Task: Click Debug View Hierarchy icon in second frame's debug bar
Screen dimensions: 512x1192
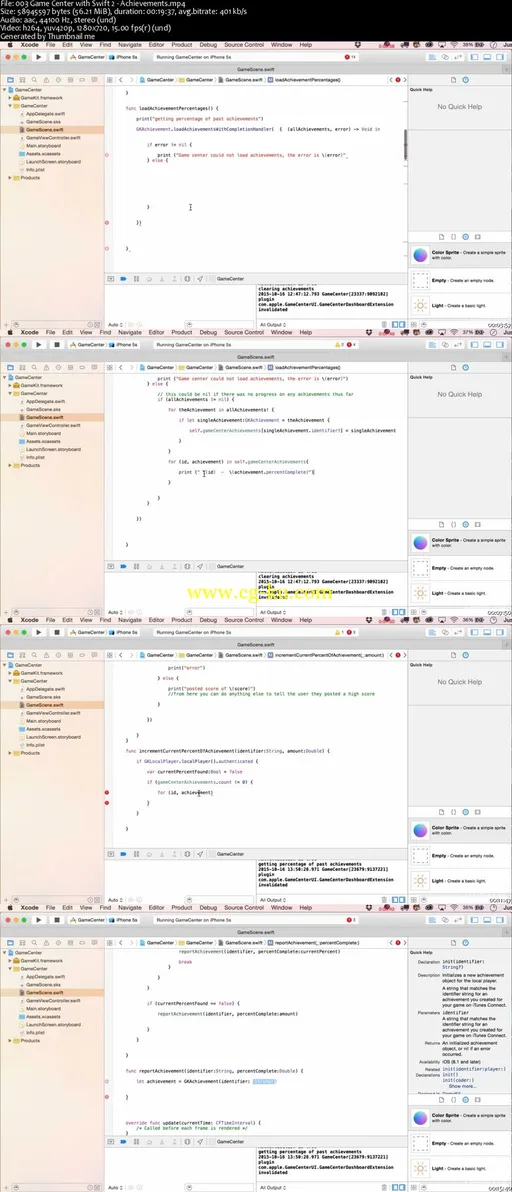Action: click(x=187, y=566)
